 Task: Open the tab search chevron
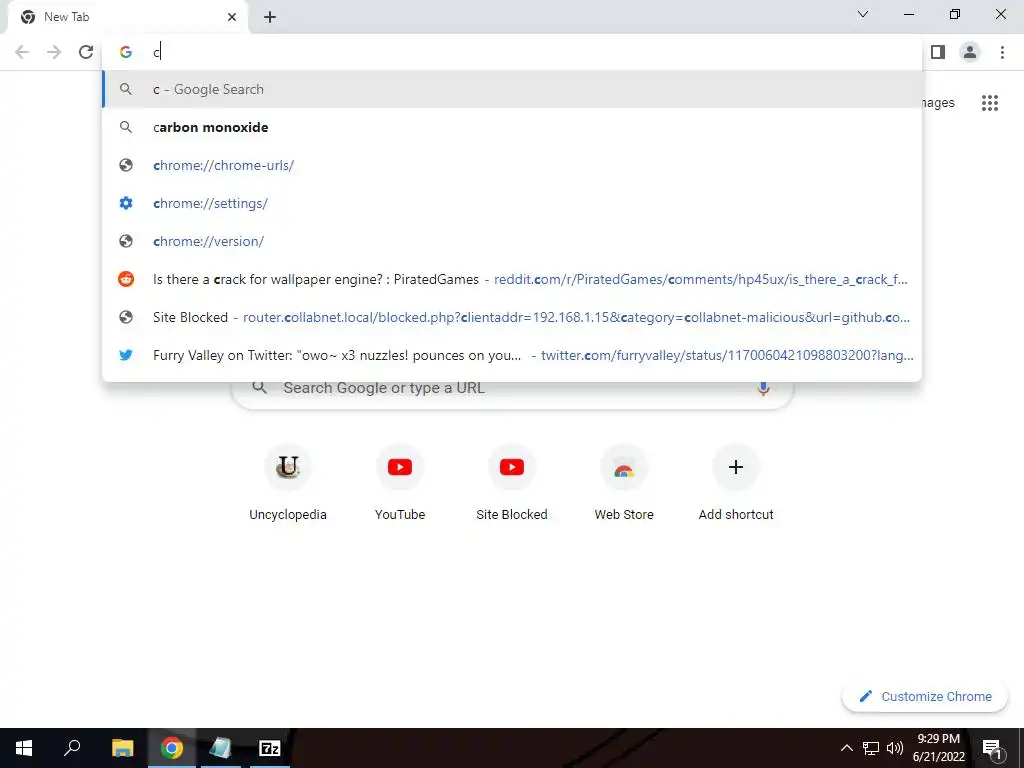tap(863, 14)
